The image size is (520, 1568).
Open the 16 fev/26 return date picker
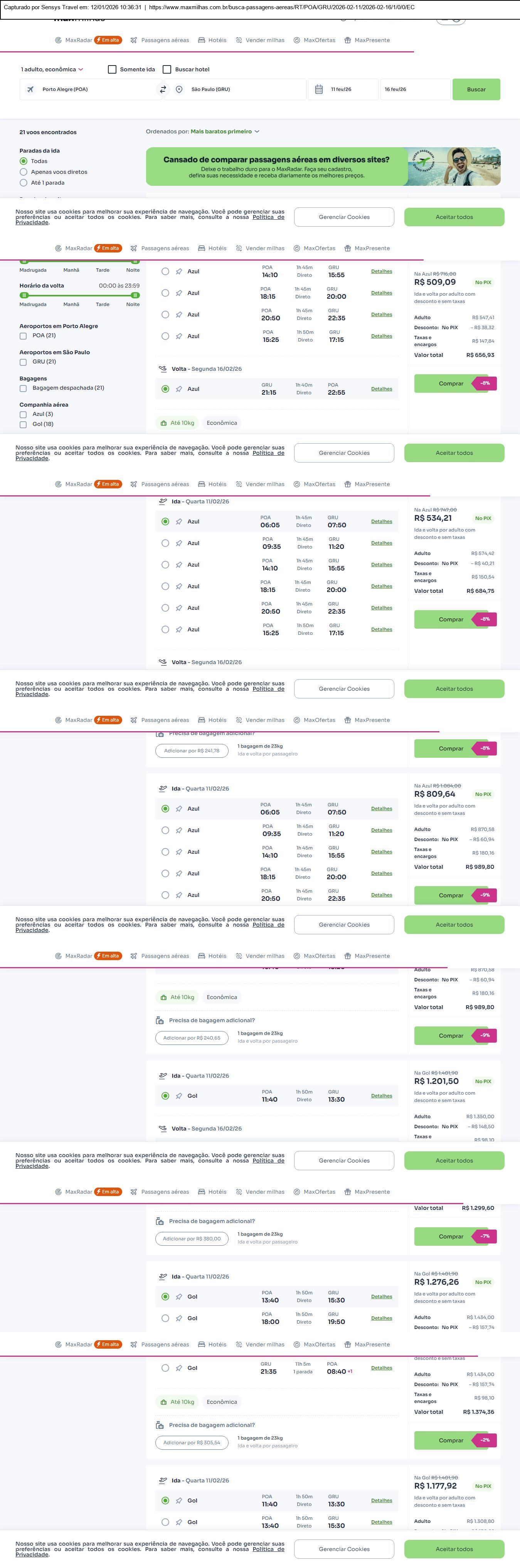pyautogui.click(x=415, y=89)
